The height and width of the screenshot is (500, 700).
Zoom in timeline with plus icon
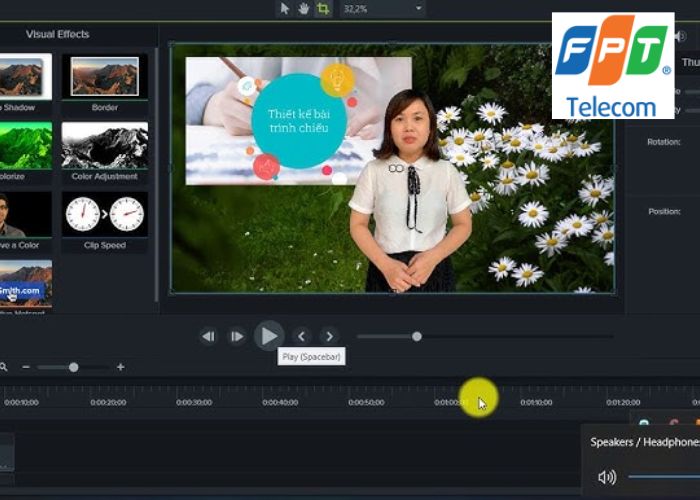pos(120,367)
